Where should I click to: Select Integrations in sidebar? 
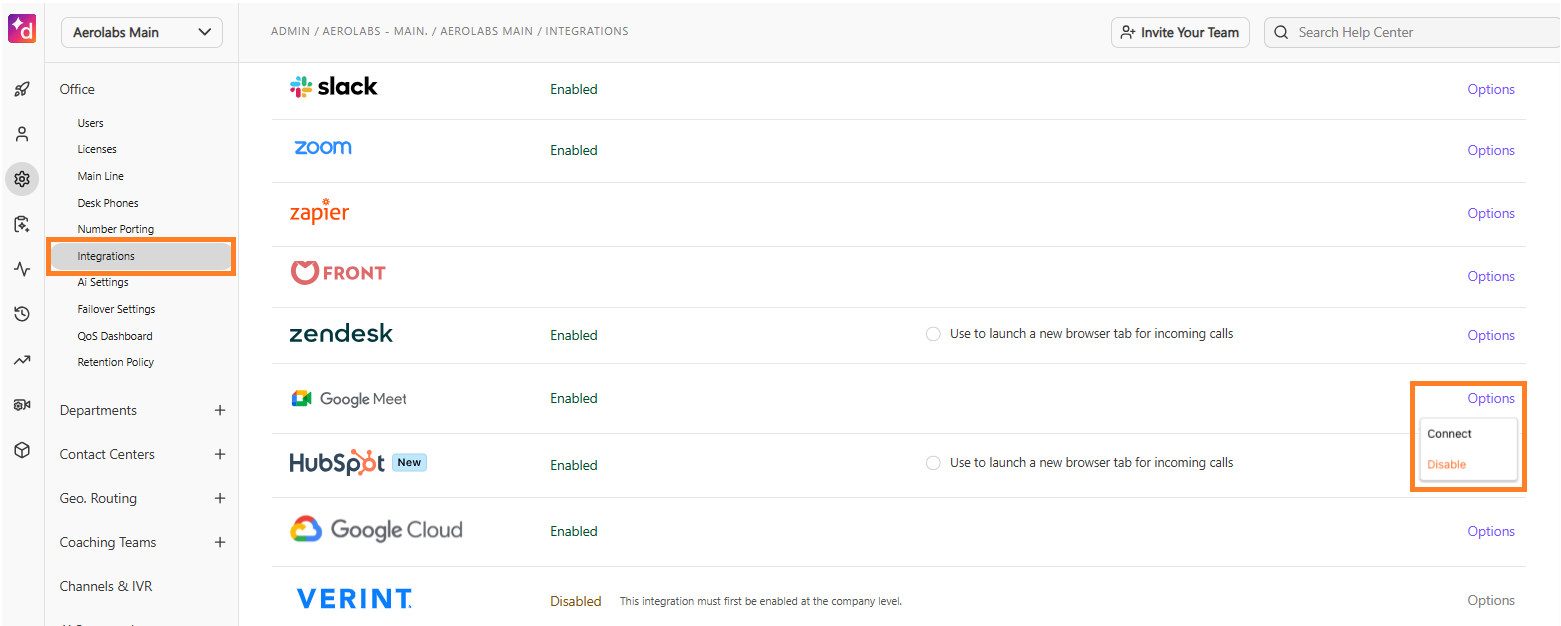[141, 256]
